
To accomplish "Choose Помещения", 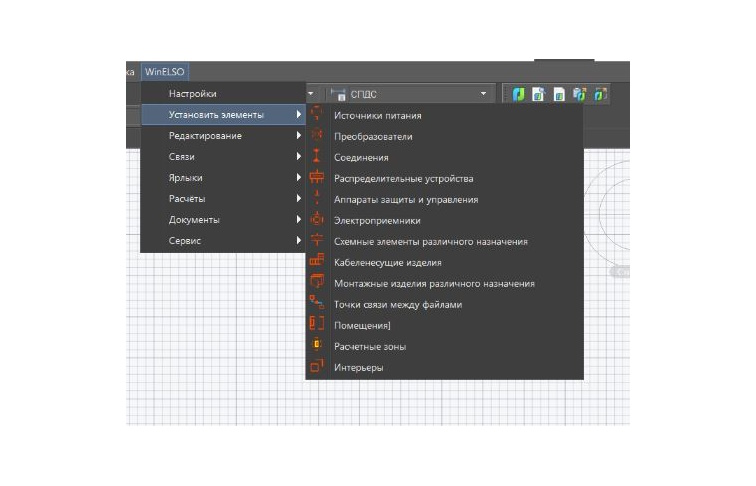I will pyautogui.click(x=445, y=325).
